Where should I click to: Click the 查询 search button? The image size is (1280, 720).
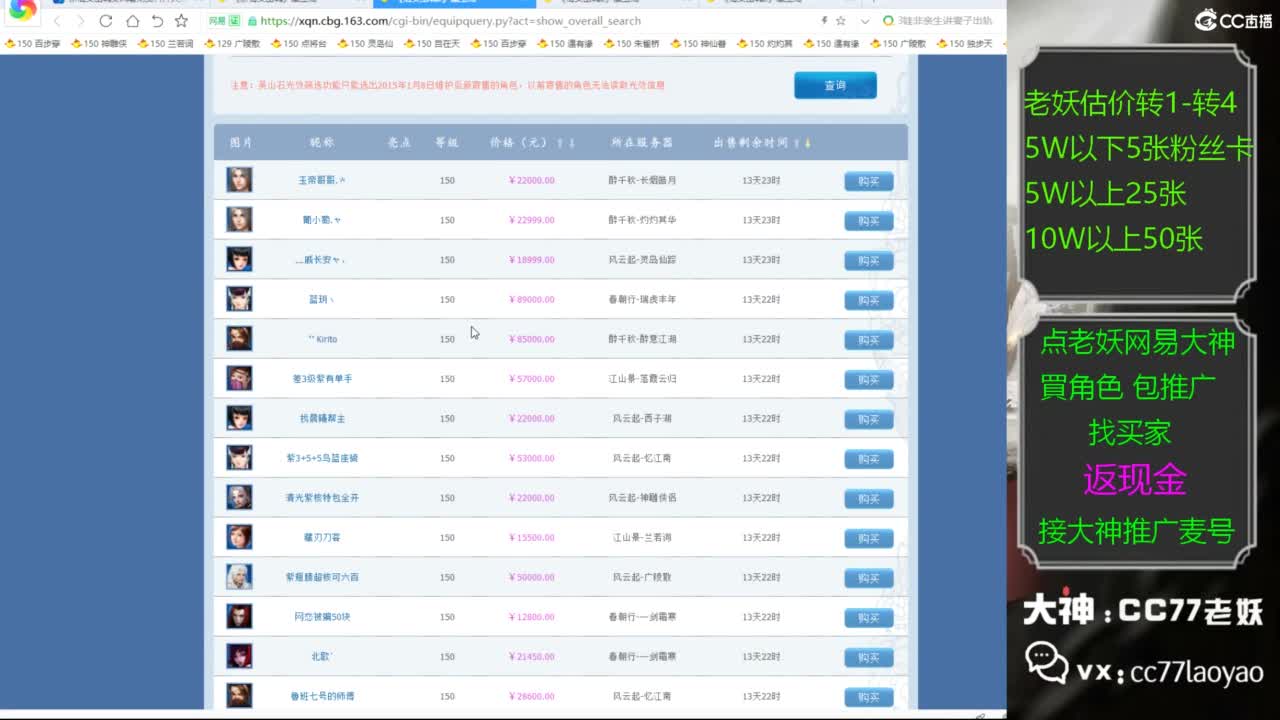tap(835, 86)
